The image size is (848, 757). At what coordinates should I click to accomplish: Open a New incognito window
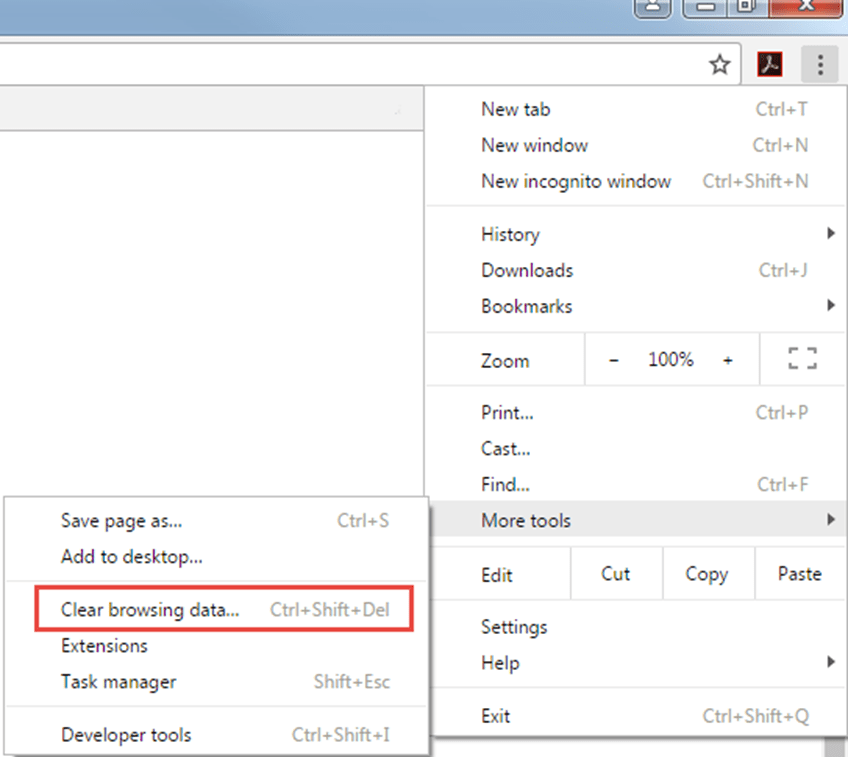[x=637, y=181]
